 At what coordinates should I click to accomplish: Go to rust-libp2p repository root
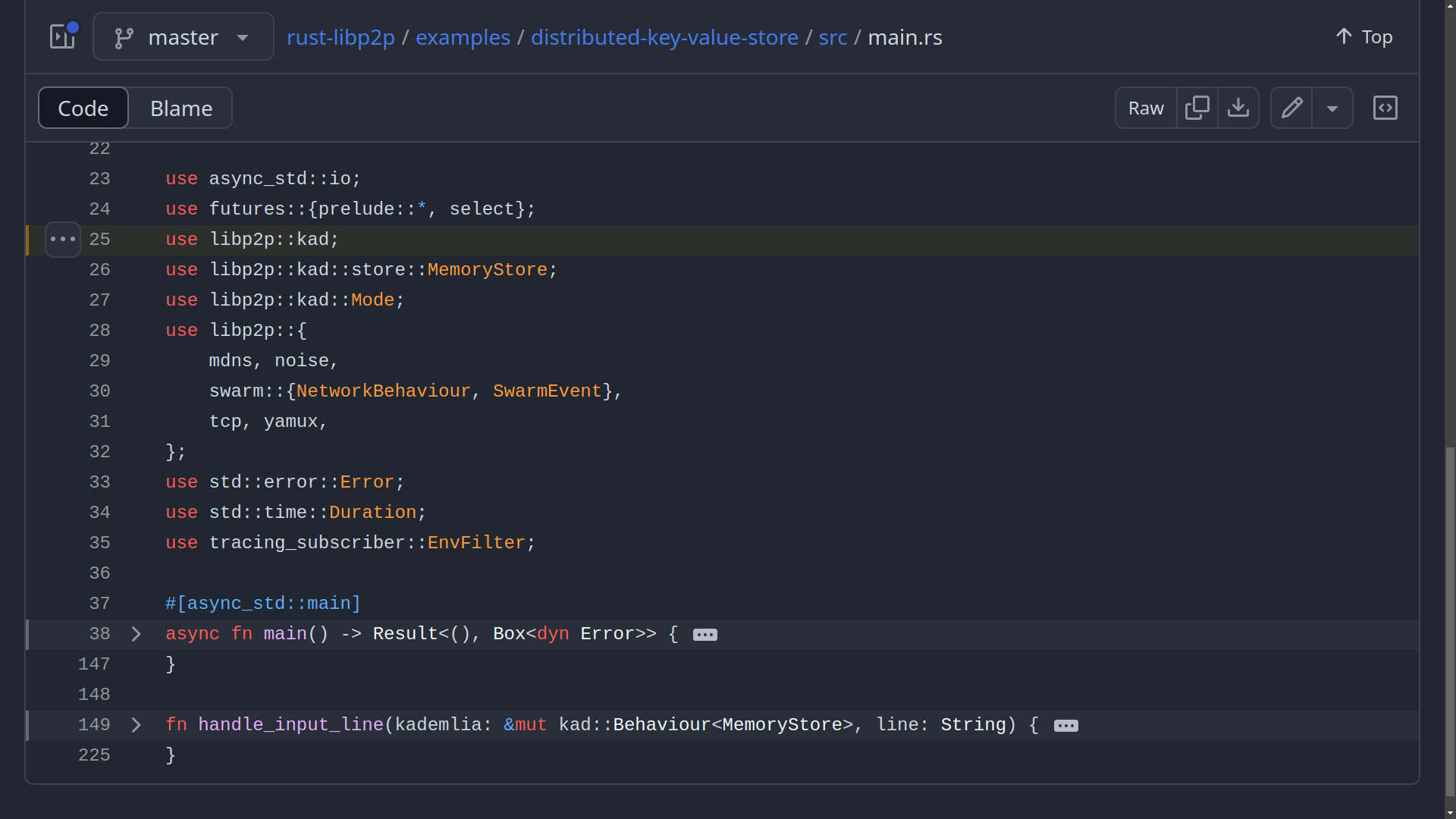point(340,37)
